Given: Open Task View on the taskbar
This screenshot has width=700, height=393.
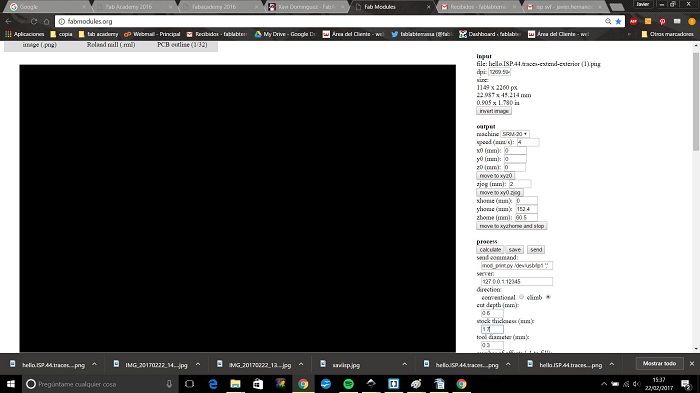Looking at the screenshot, I should [189, 384].
